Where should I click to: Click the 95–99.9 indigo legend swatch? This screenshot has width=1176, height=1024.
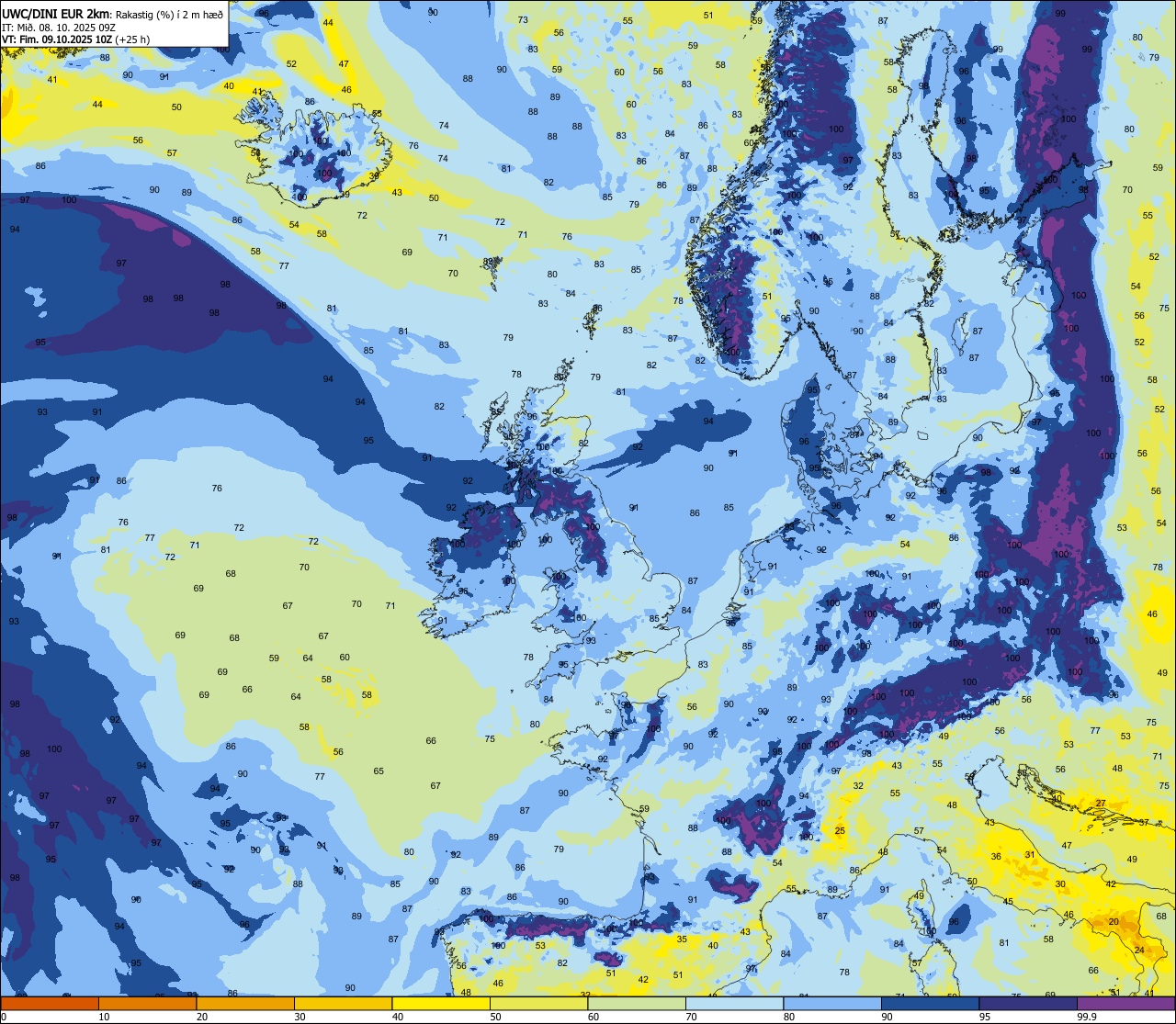coord(1028,1003)
